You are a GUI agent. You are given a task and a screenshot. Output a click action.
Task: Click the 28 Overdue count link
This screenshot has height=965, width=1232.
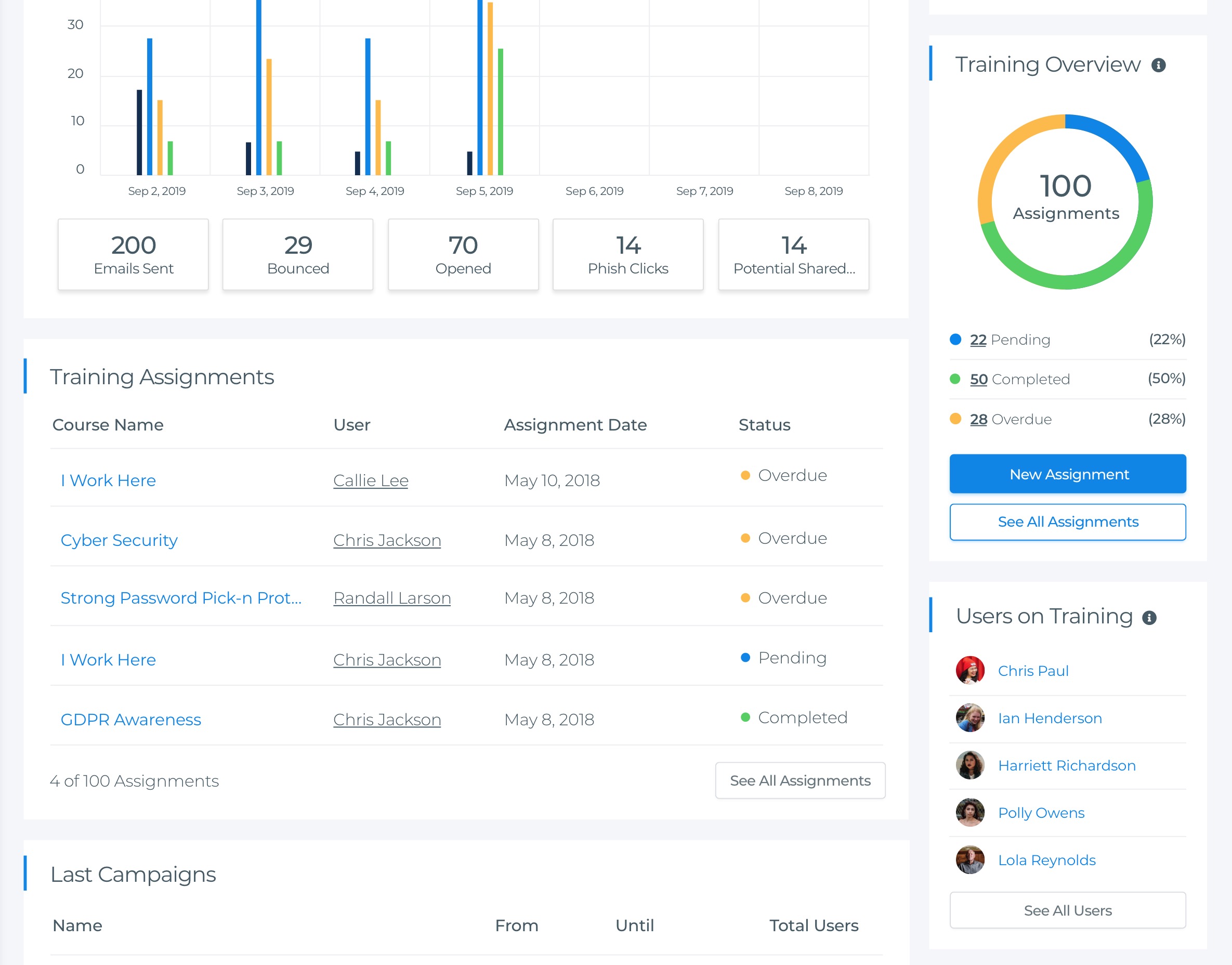pyautogui.click(x=978, y=419)
